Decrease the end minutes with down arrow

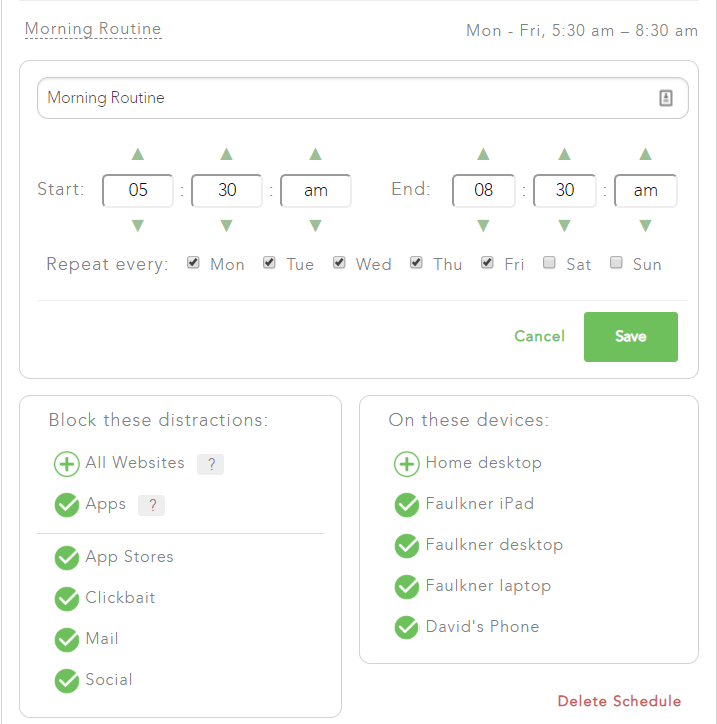pyautogui.click(x=565, y=226)
